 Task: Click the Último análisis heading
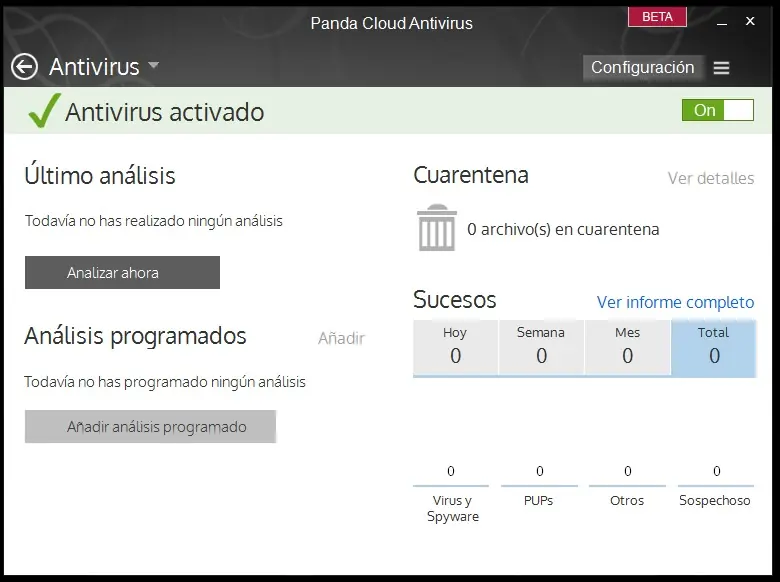(100, 175)
